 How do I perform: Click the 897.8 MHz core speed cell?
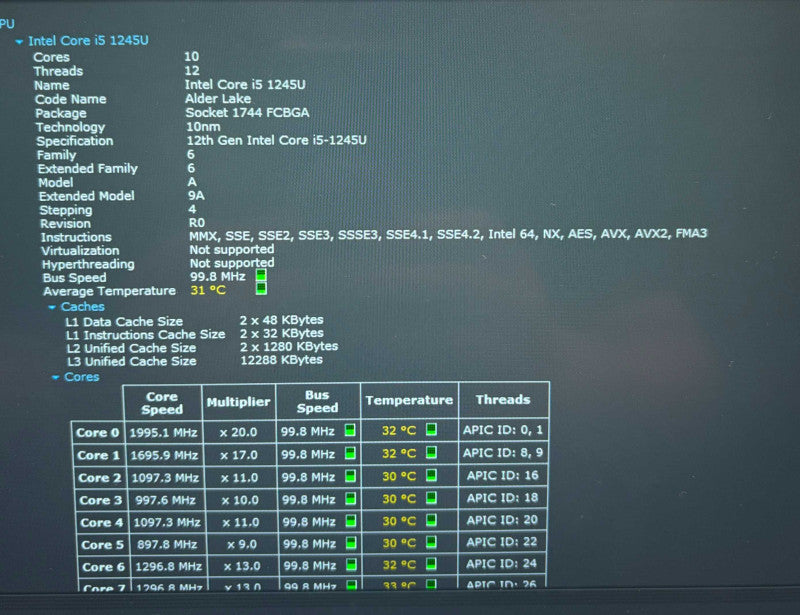point(167,545)
